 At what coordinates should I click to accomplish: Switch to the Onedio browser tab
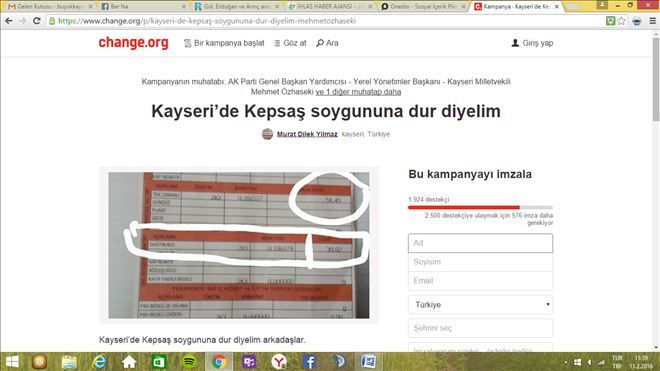click(x=423, y=7)
